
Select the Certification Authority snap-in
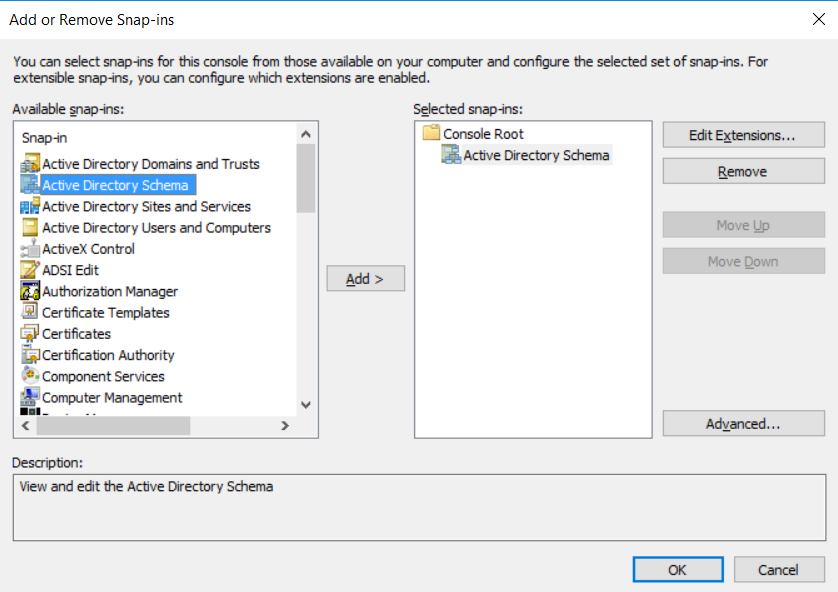(x=108, y=354)
